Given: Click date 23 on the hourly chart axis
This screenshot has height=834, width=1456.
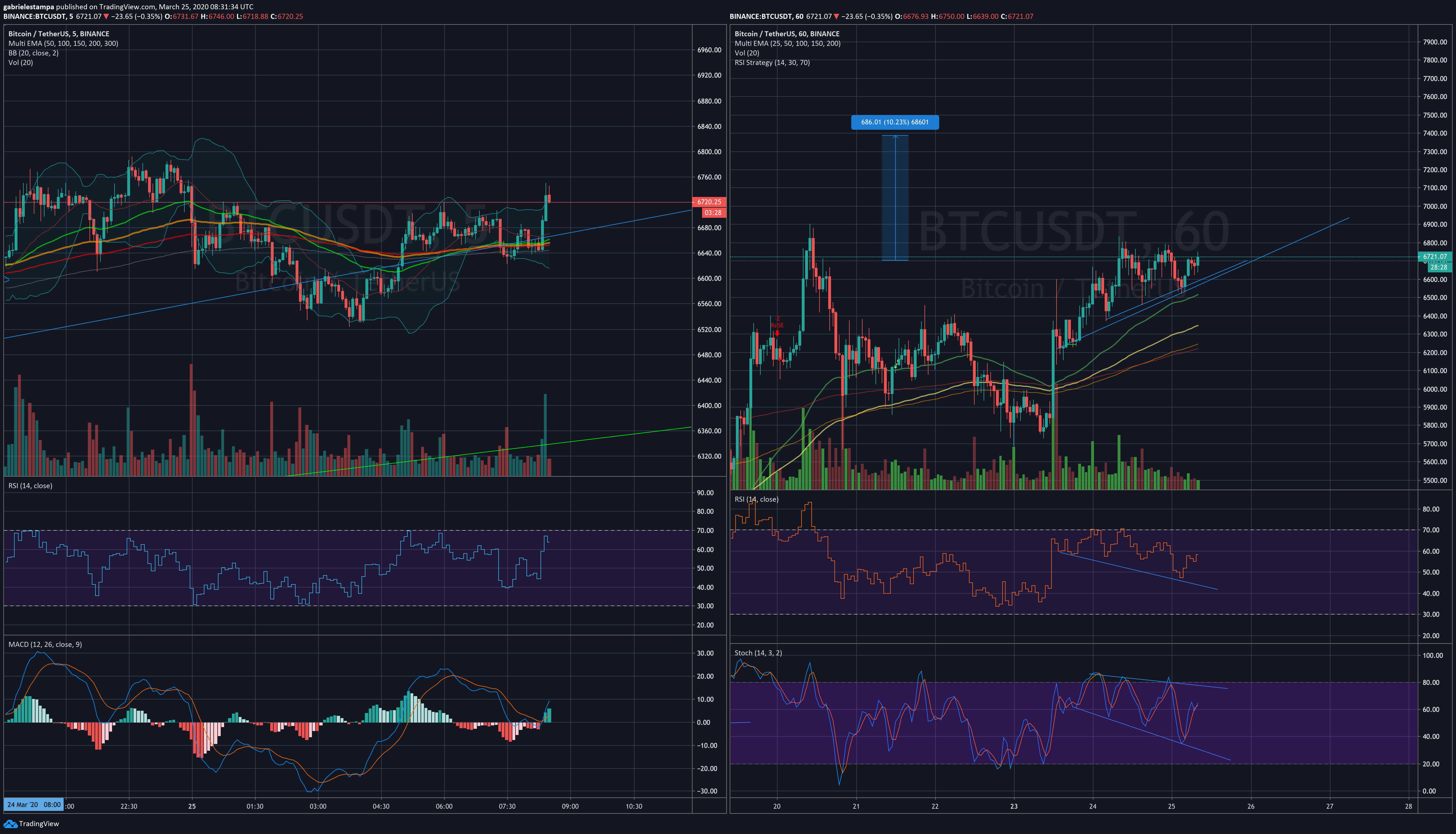Looking at the screenshot, I should [x=1014, y=806].
